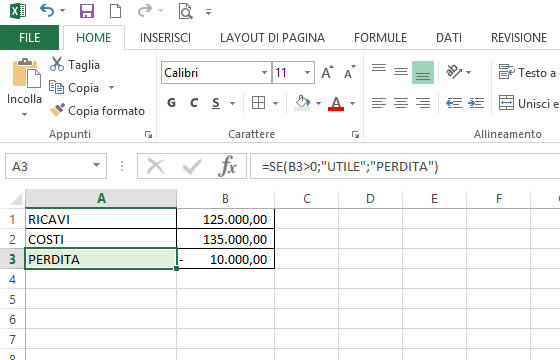Switch to the FORMULE tab
This screenshot has height=360, width=560.
click(x=380, y=38)
